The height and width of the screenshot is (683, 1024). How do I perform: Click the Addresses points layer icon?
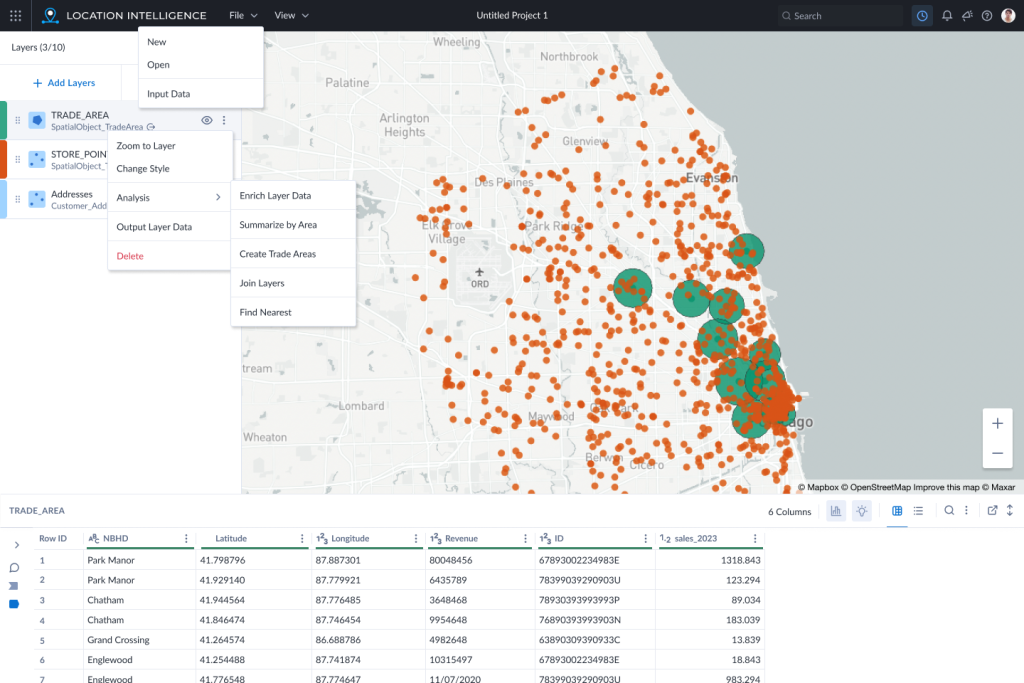pyautogui.click(x=37, y=199)
